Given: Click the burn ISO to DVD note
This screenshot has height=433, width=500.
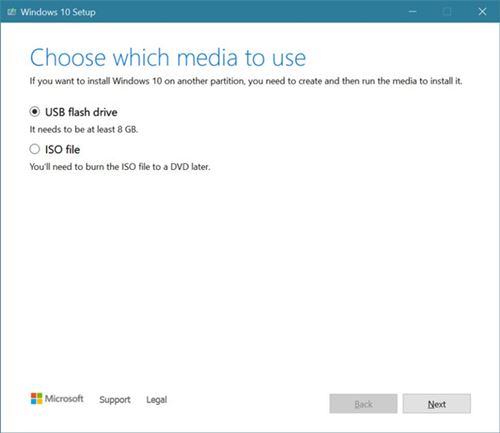Looking at the screenshot, I should [120, 167].
